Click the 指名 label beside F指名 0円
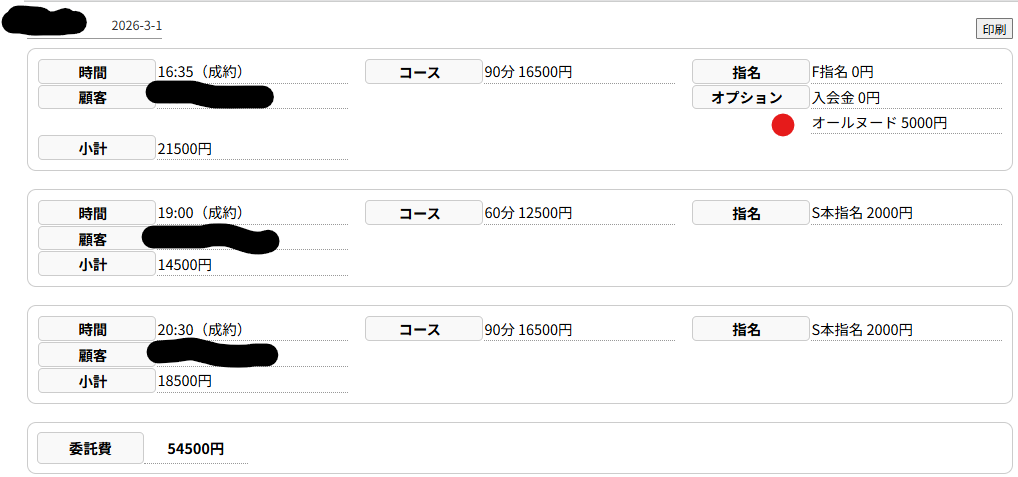1018x477 pixels. [x=750, y=72]
